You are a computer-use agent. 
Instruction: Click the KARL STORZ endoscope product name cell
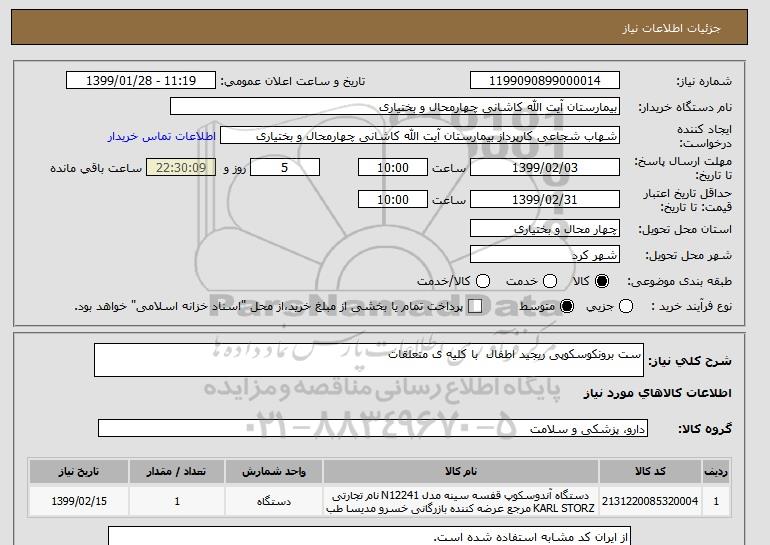click(461, 501)
